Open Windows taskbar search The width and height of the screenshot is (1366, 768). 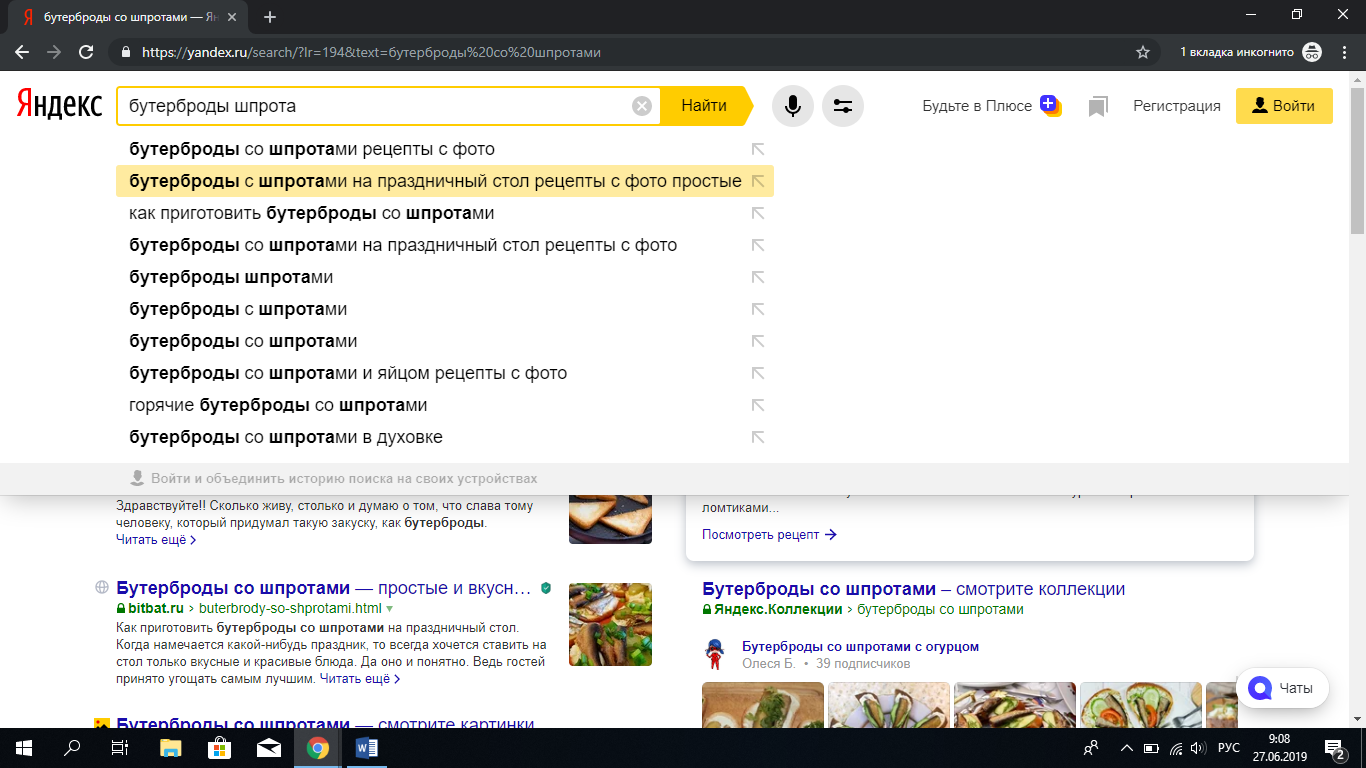tap(72, 748)
